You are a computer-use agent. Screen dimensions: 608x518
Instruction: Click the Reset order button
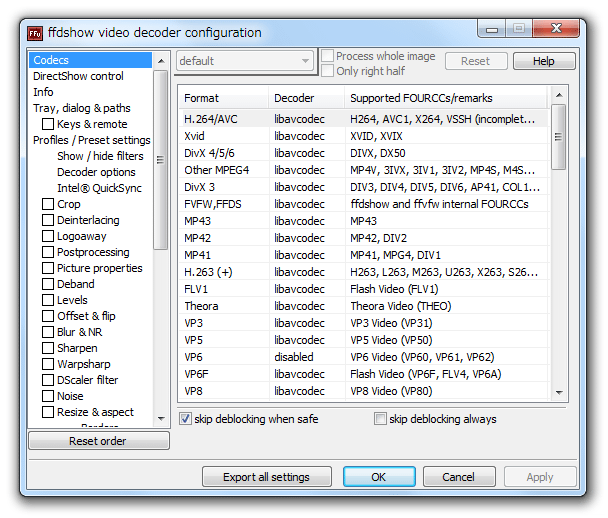[x=98, y=441]
